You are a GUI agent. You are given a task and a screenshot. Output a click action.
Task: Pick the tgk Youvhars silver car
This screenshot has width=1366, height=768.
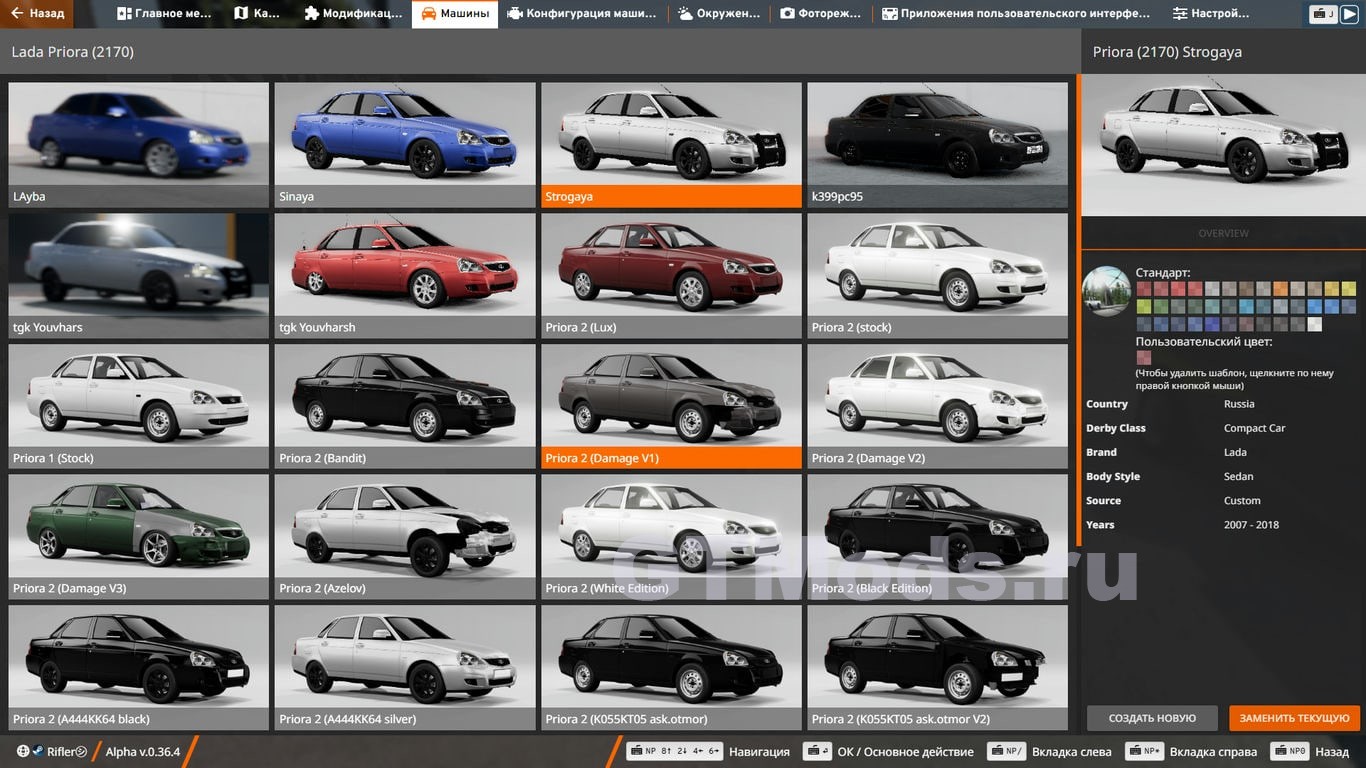(x=139, y=275)
